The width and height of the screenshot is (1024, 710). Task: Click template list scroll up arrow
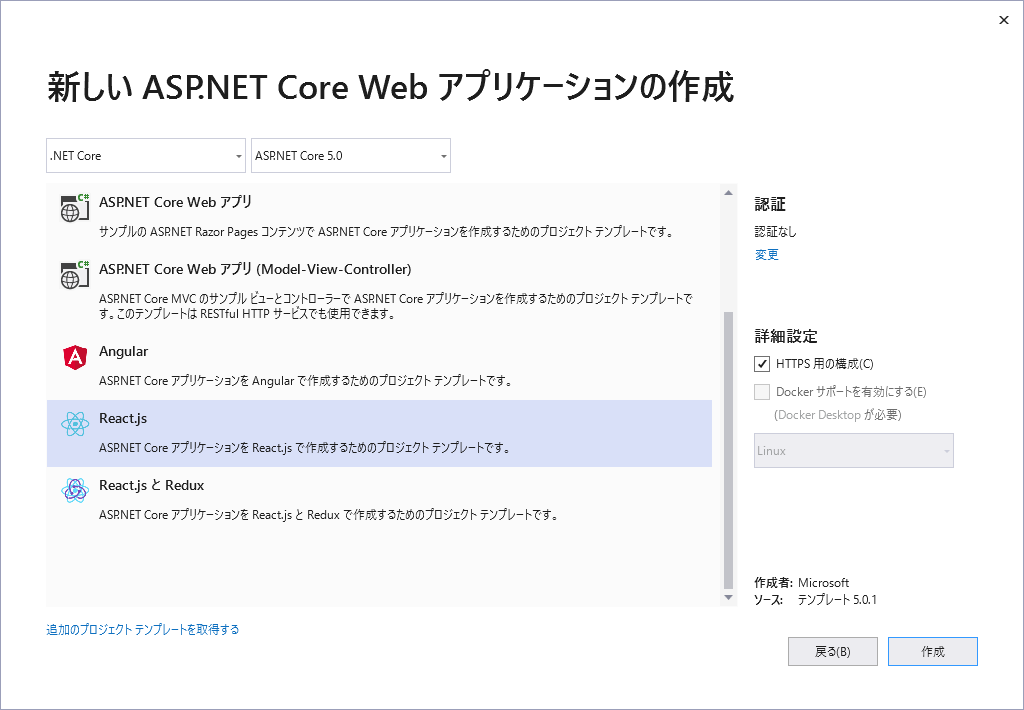728,193
